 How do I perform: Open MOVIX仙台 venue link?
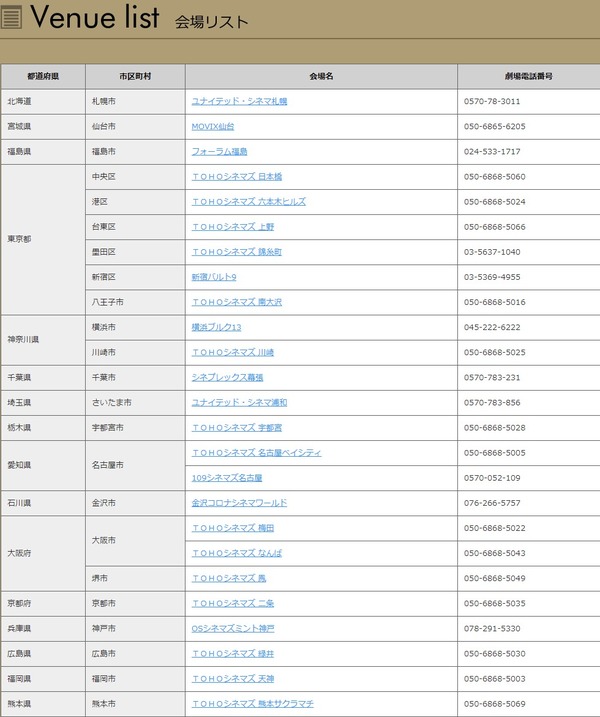click(213, 127)
